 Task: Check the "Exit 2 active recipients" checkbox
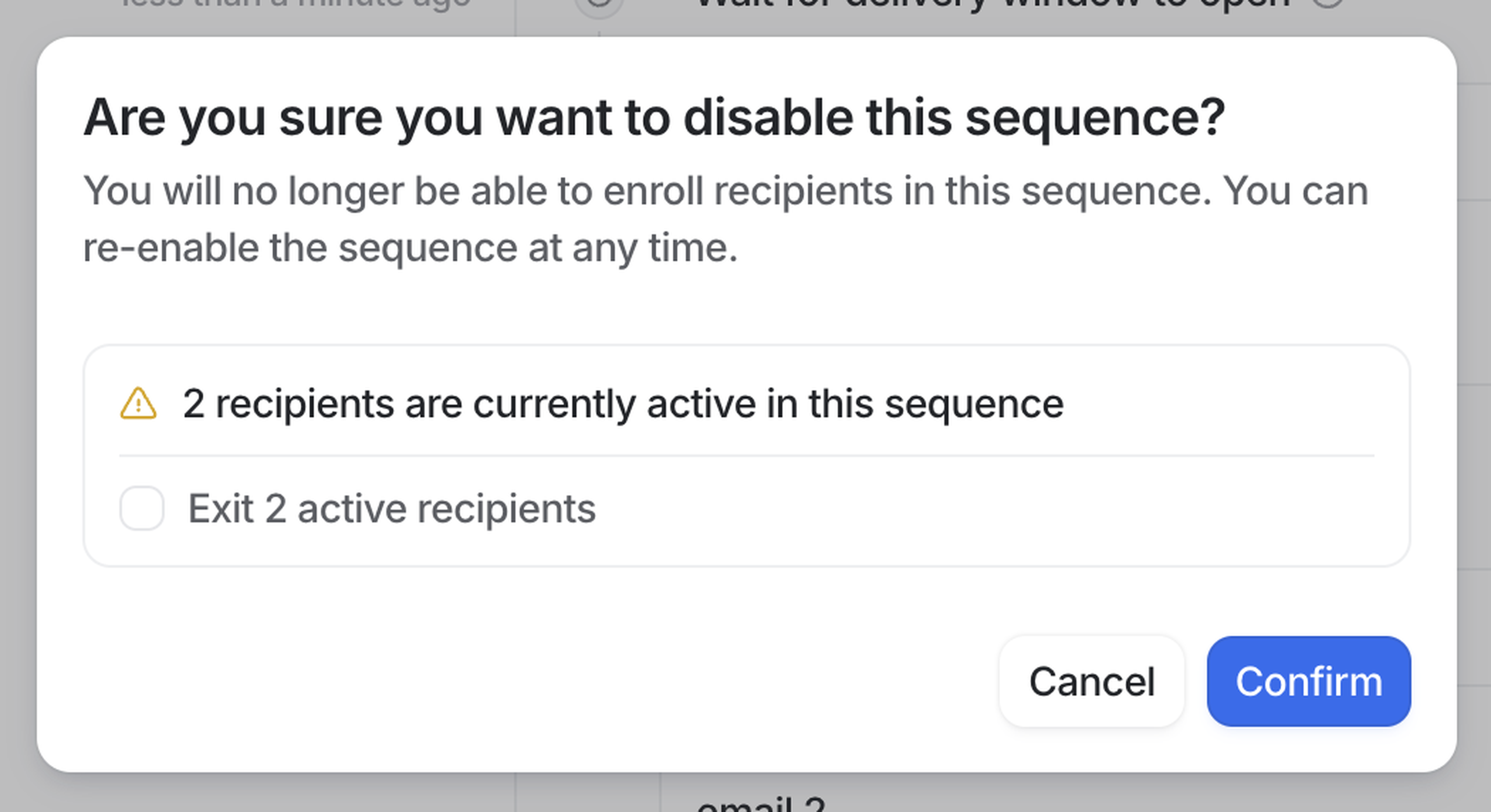pos(142,508)
